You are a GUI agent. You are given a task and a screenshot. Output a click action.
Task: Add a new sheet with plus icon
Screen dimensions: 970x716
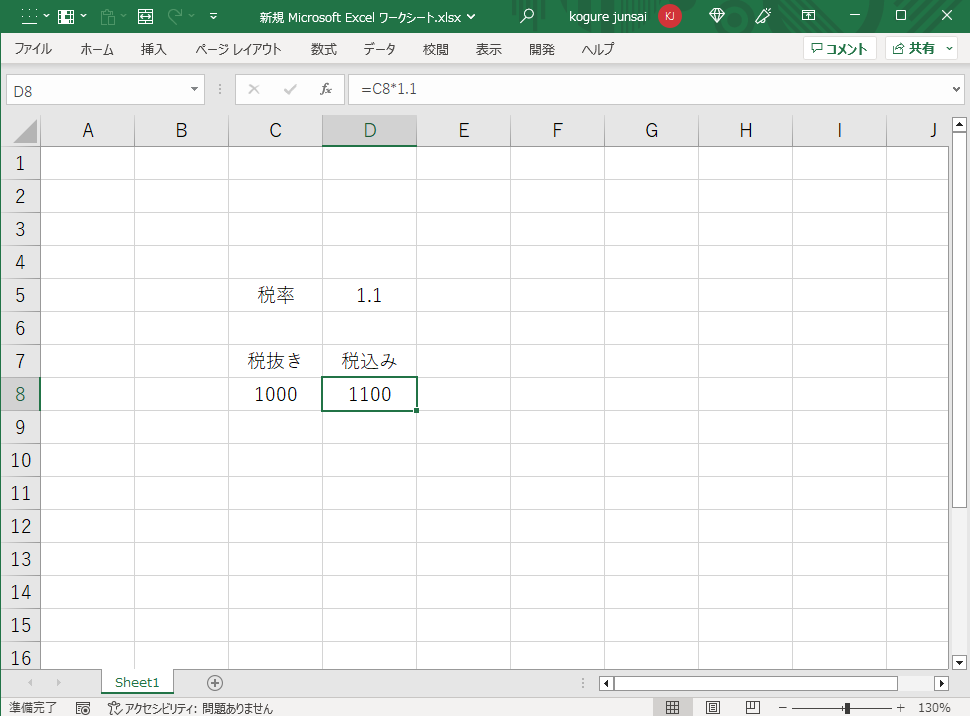coord(215,683)
